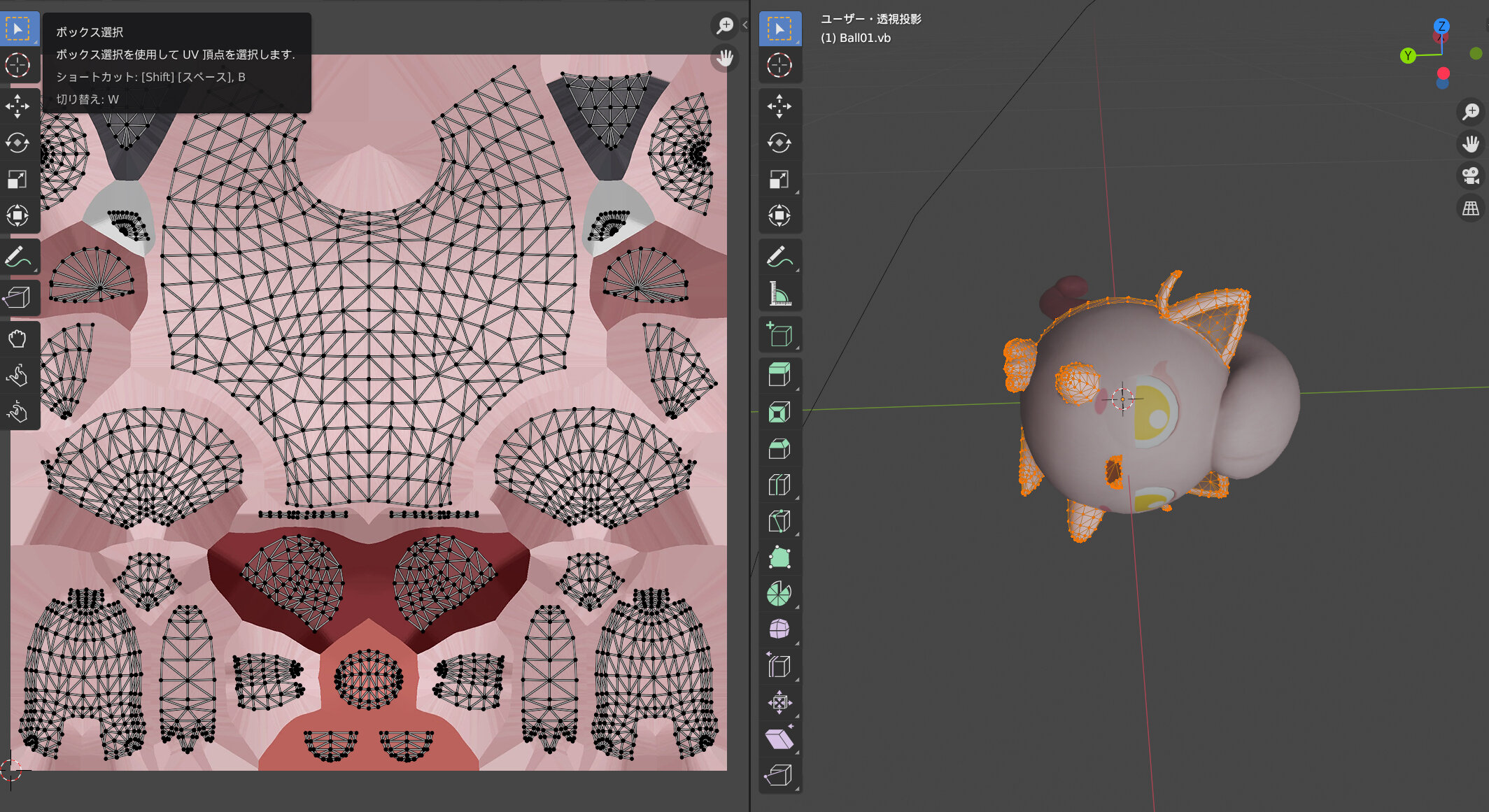1489x812 pixels.
Task: Switch perspective/orthographic projection toggle
Action: (x=1471, y=208)
